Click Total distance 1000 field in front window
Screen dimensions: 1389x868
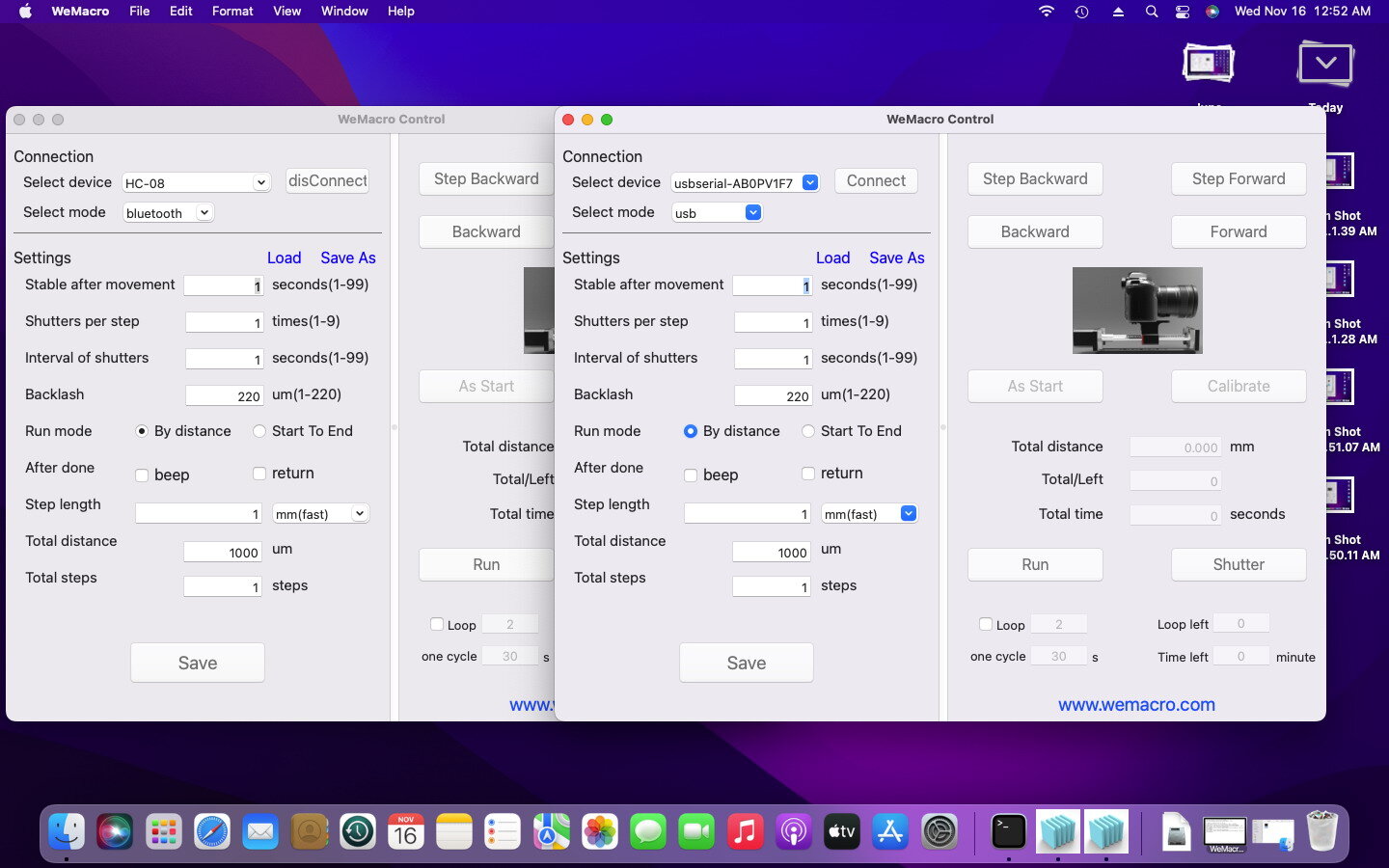pos(771,552)
